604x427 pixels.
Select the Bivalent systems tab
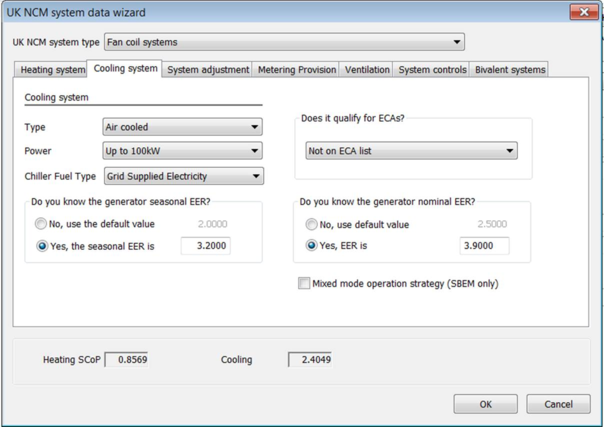pos(510,70)
